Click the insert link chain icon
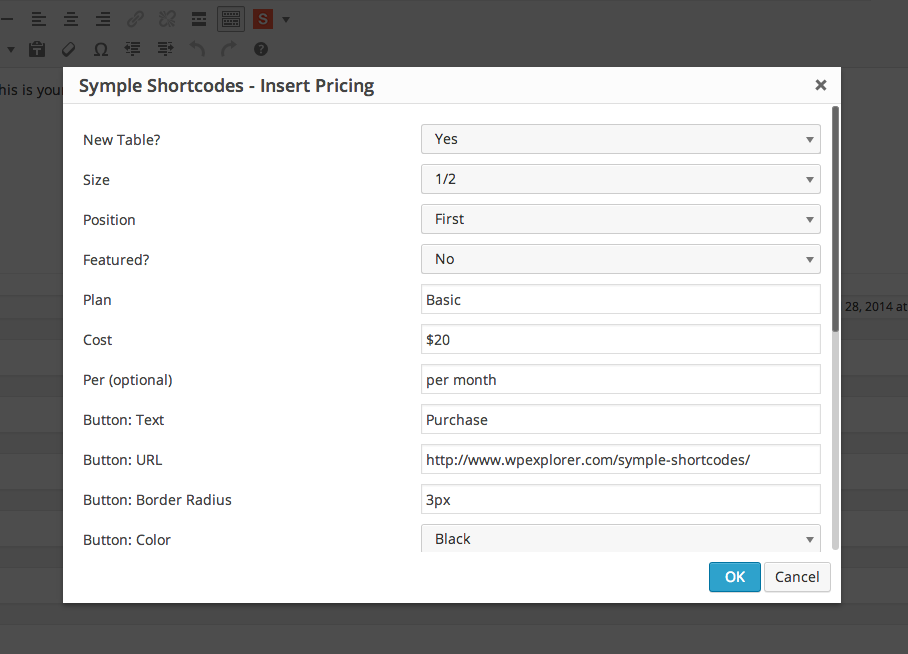 (x=136, y=19)
